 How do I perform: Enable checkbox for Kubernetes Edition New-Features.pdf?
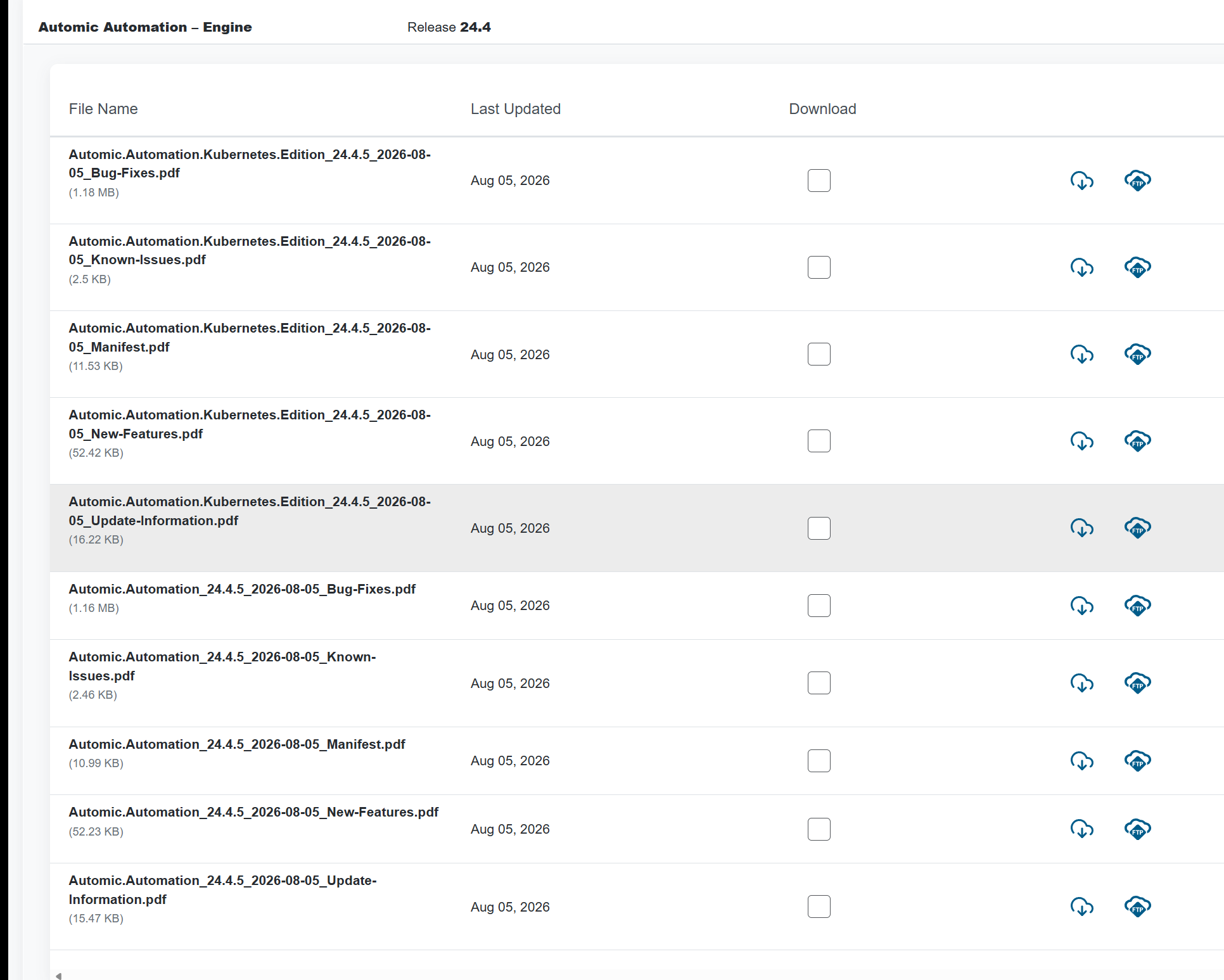tap(819, 441)
